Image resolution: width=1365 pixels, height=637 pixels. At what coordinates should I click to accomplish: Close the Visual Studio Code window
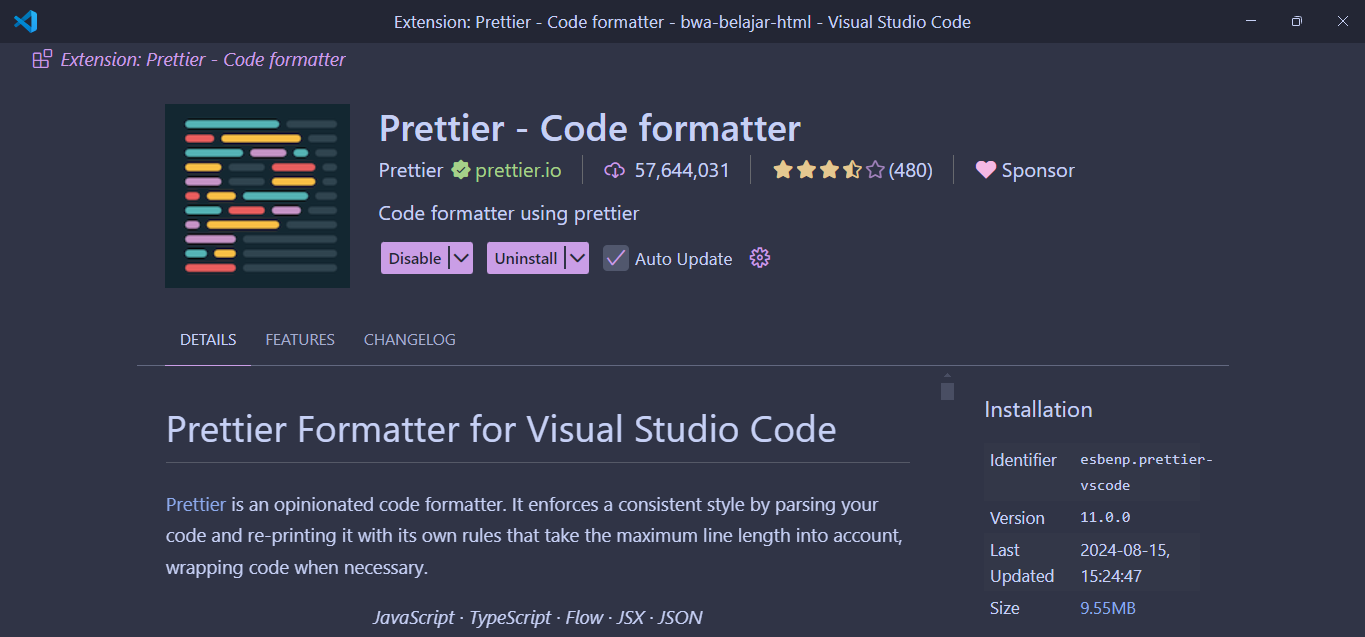(x=1342, y=21)
